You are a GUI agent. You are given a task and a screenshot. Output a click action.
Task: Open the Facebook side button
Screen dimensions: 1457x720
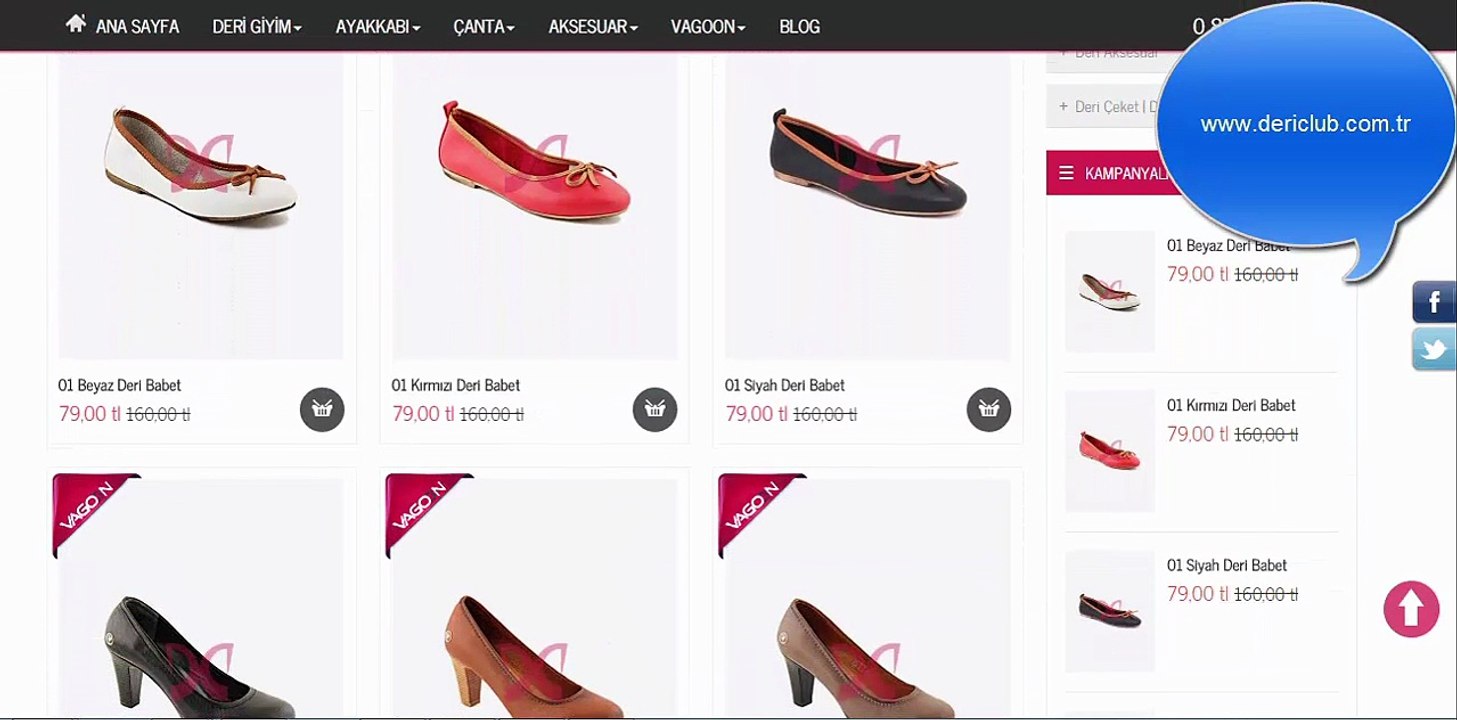tap(1434, 302)
